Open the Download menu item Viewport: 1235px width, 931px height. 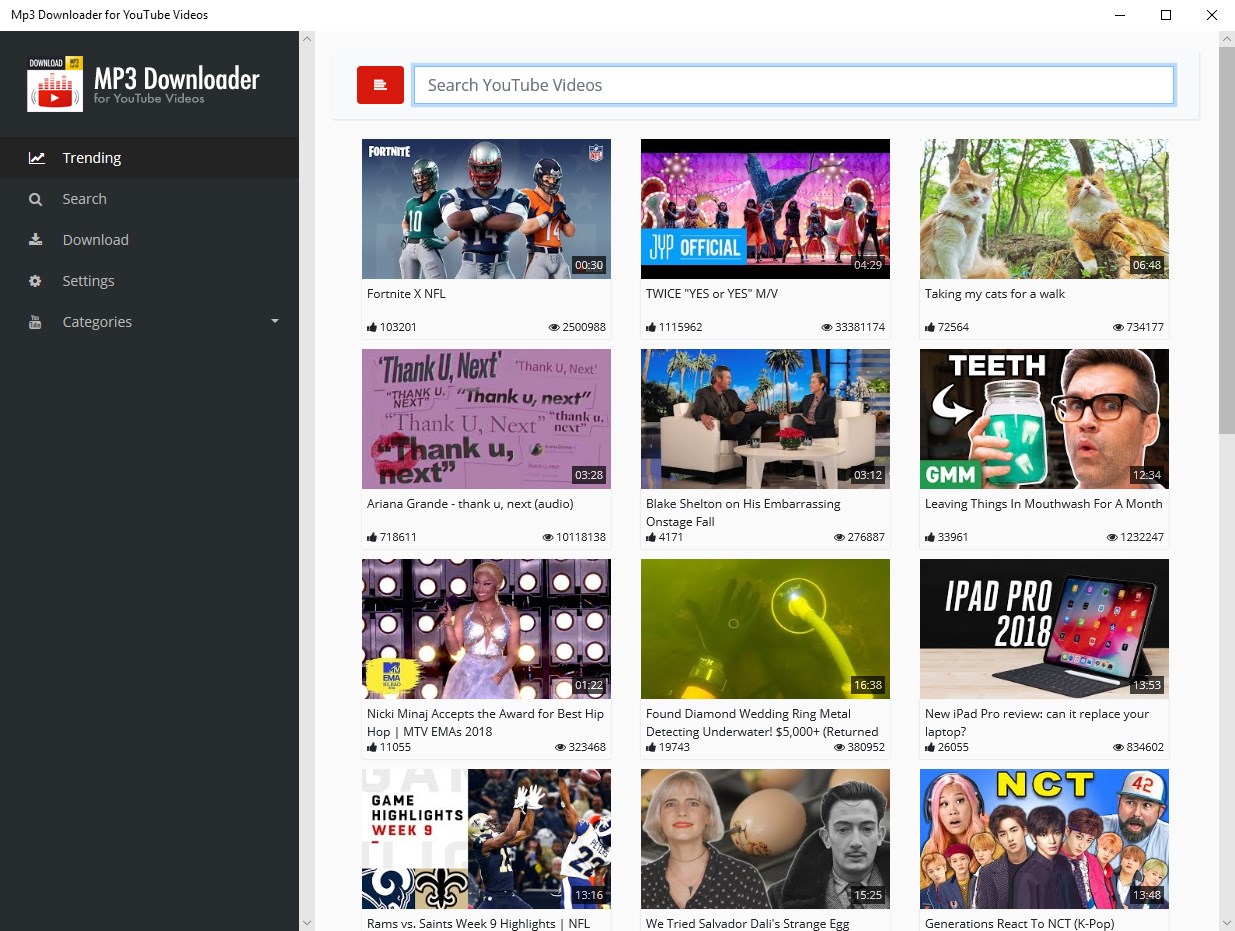tap(149, 240)
